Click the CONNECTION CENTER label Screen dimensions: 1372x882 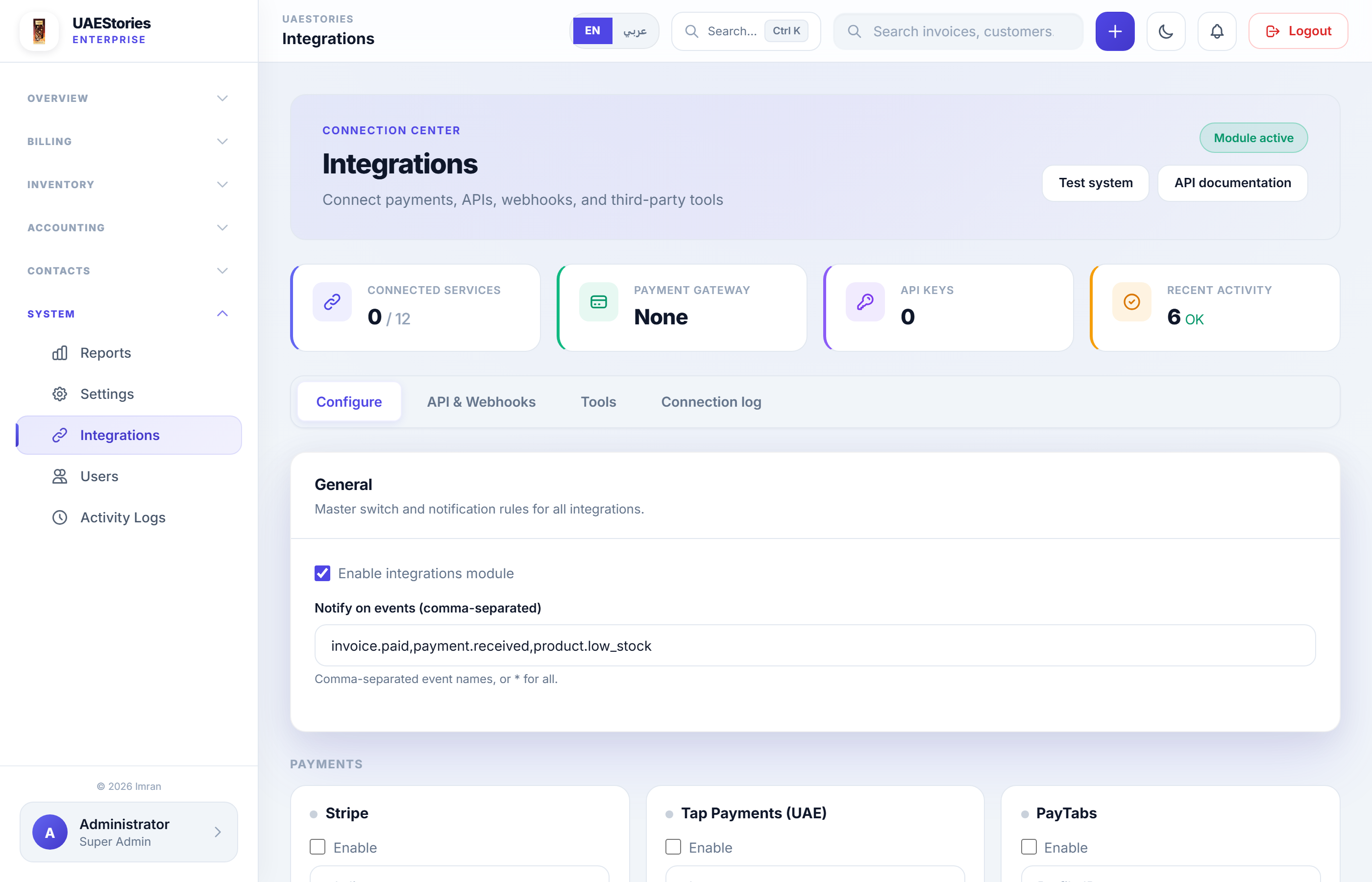coord(391,130)
